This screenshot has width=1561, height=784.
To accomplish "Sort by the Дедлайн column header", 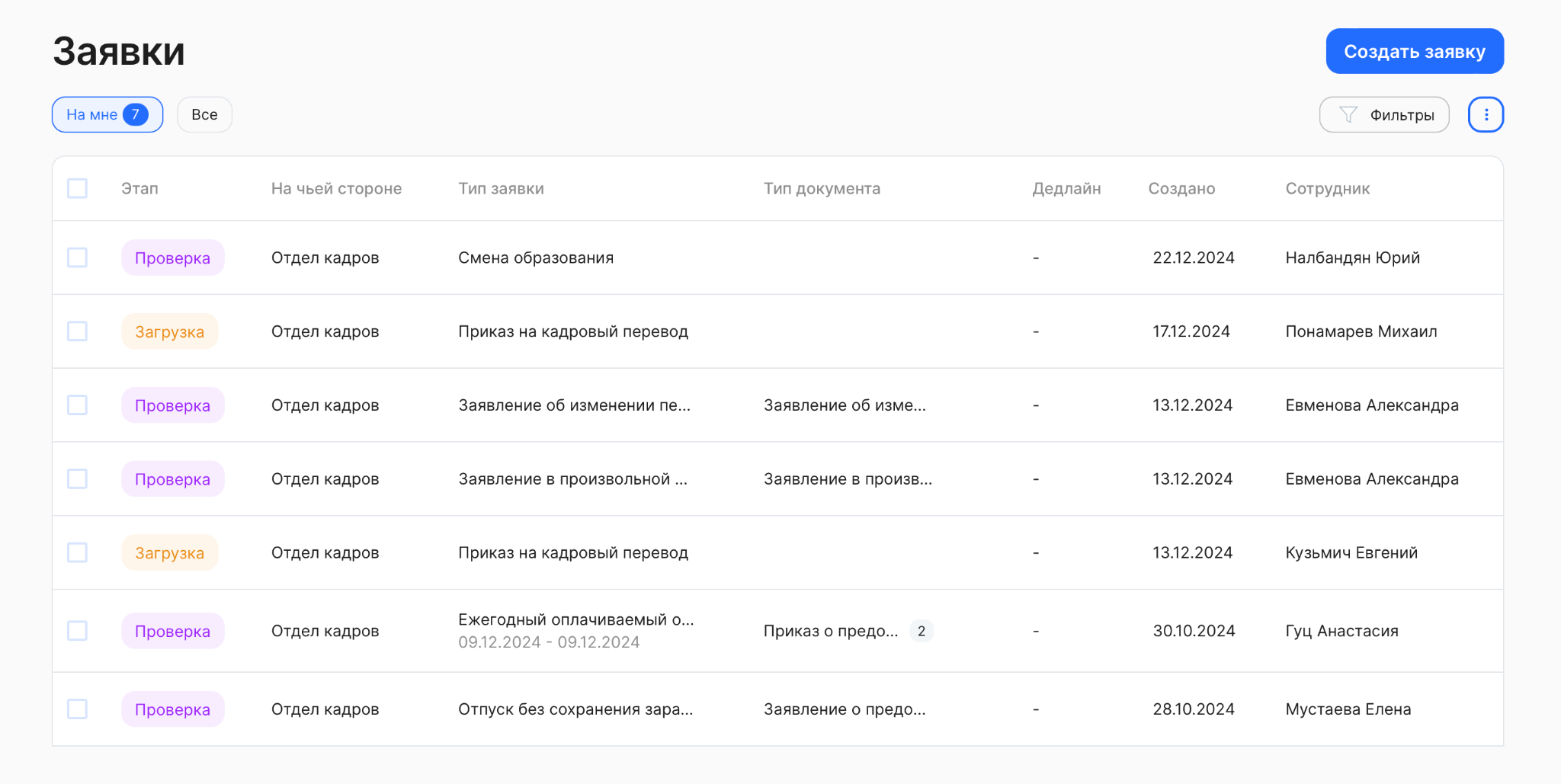I will click(x=1066, y=188).
